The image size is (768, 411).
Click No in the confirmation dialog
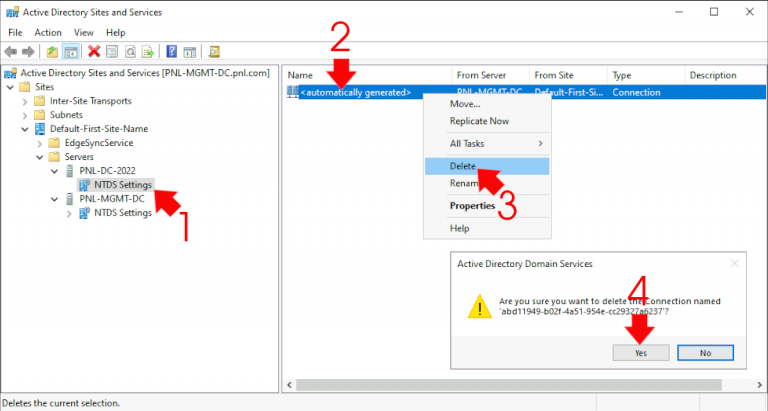click(704, 353)
